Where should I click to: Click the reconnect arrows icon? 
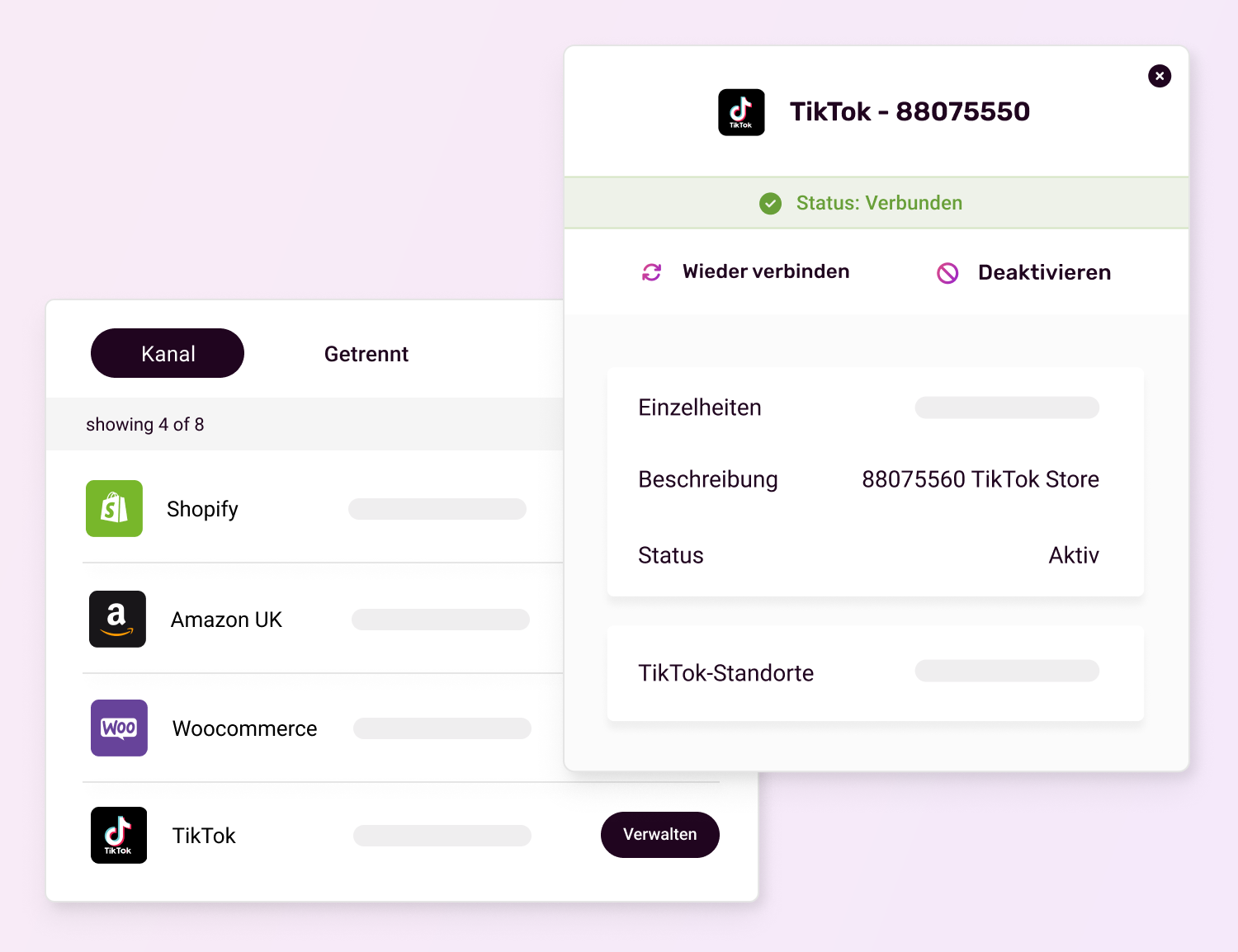tap(652, 272)
